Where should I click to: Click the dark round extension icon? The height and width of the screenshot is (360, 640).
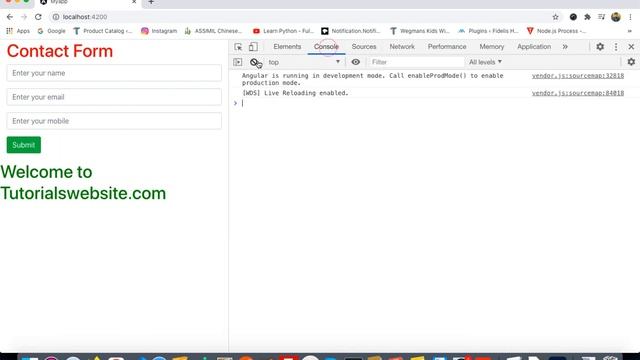[573, 17]
